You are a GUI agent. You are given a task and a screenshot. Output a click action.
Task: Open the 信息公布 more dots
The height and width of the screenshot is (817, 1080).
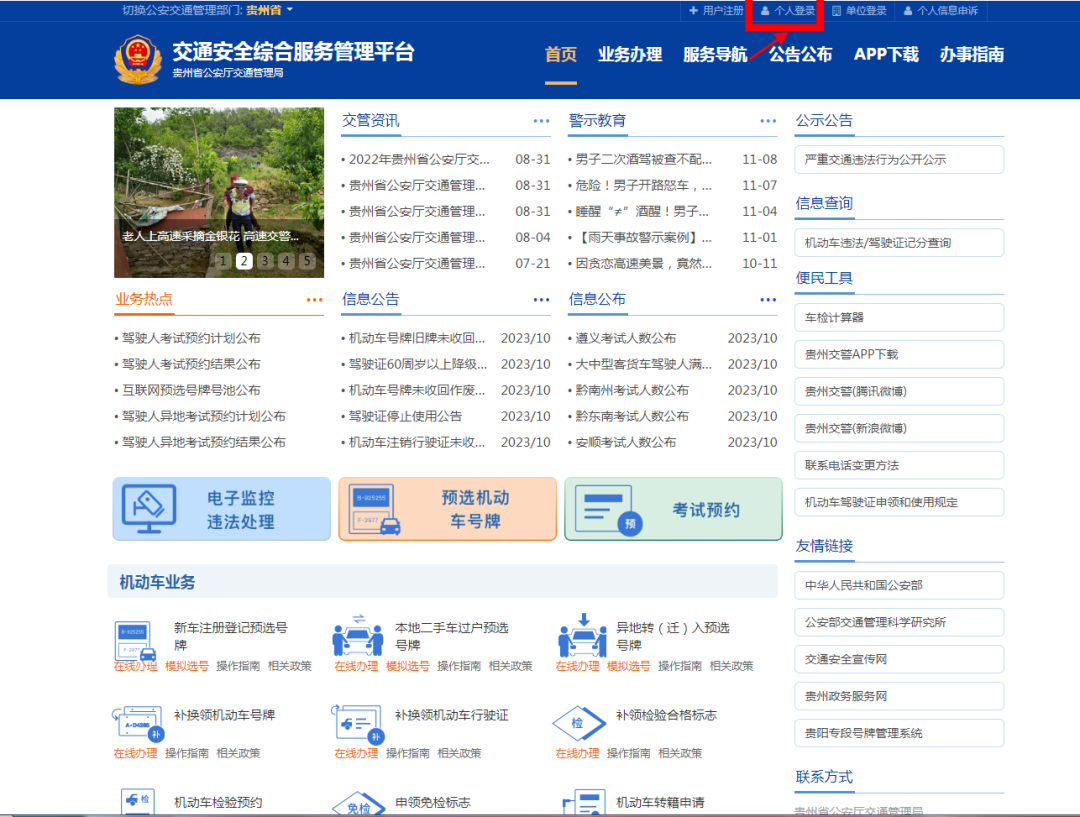pyautogui.click(x=768, y=300)
